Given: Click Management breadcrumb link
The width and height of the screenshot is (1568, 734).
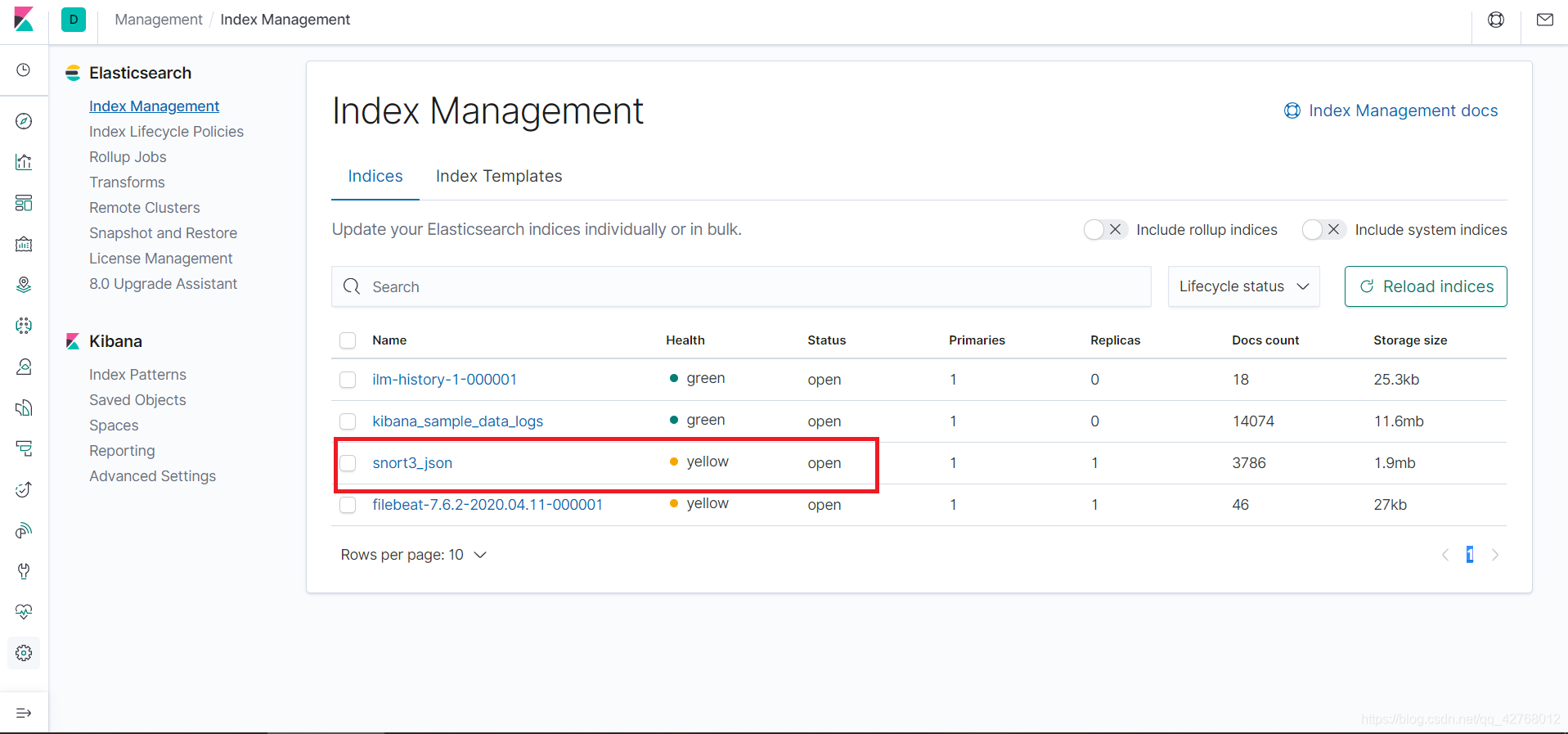Looking at the screenshot, I should [159, 20].
